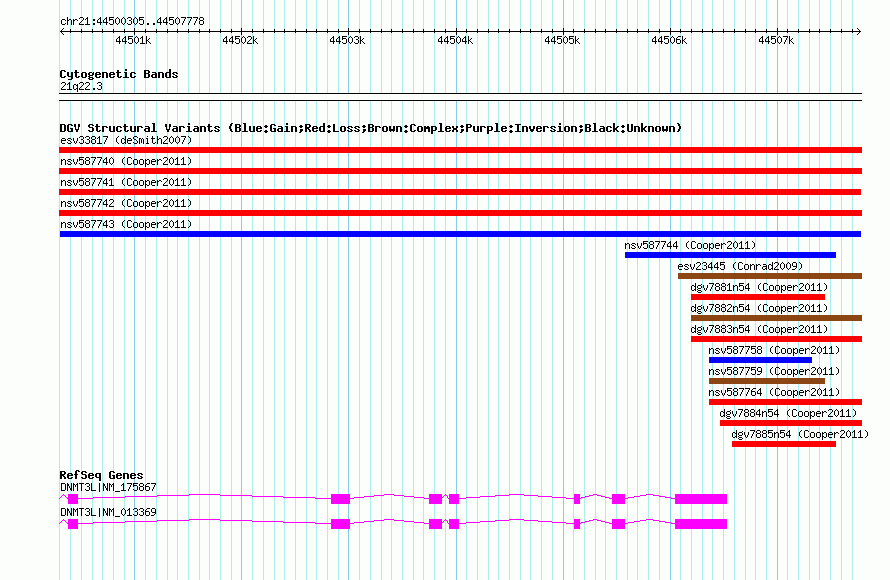The width and height of the screenshot is (890, 580).
Task: Open the DNMT3L|NM_013369 transcript label
Action: [108, 512]
